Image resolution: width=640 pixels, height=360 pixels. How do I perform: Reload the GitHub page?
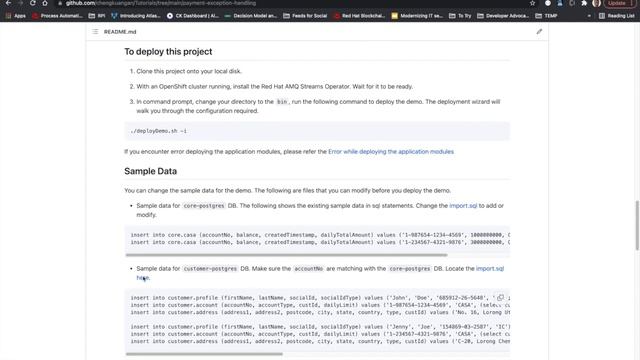(x=33, y=3)
